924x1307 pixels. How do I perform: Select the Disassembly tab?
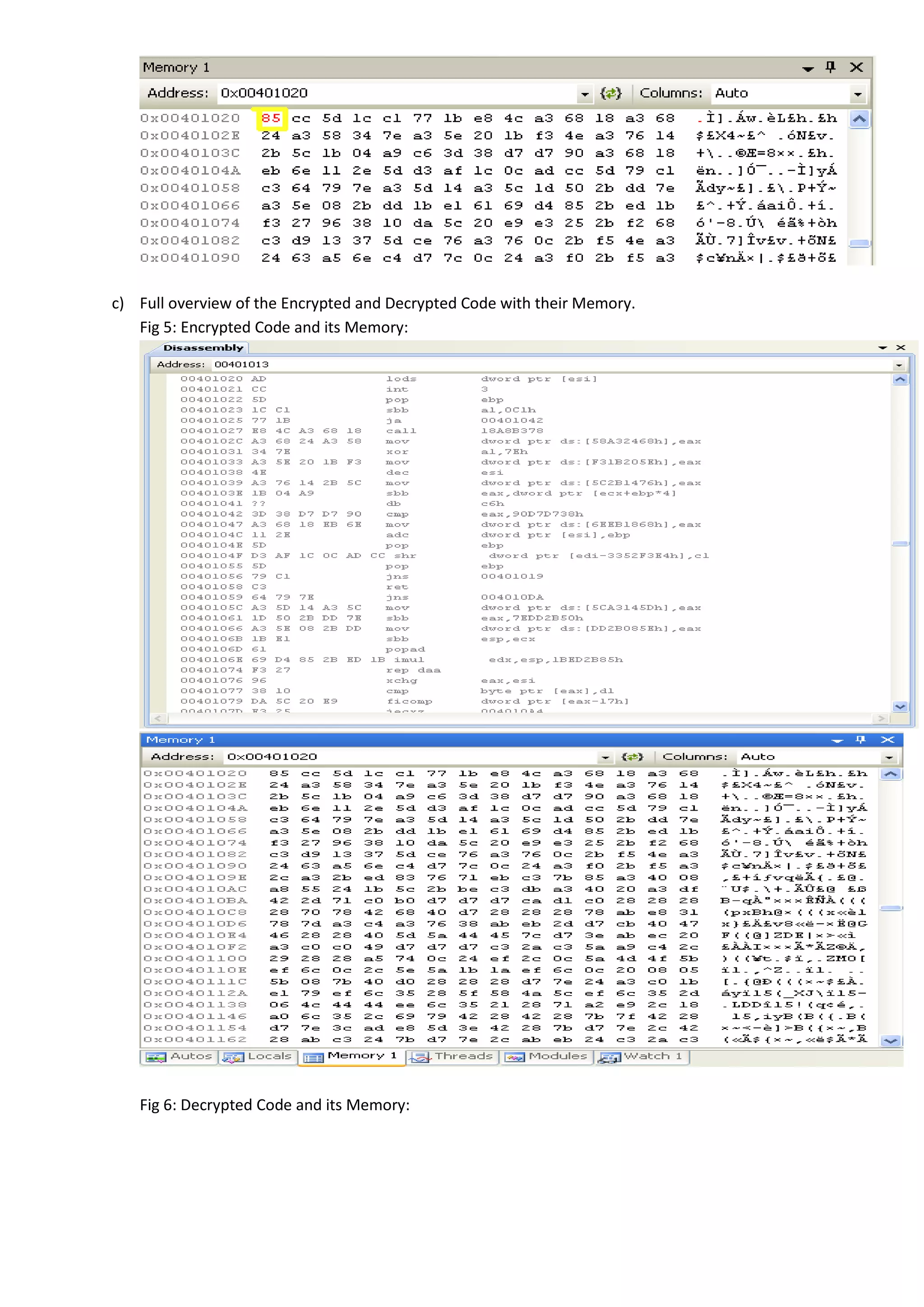(x=203, y=348)
